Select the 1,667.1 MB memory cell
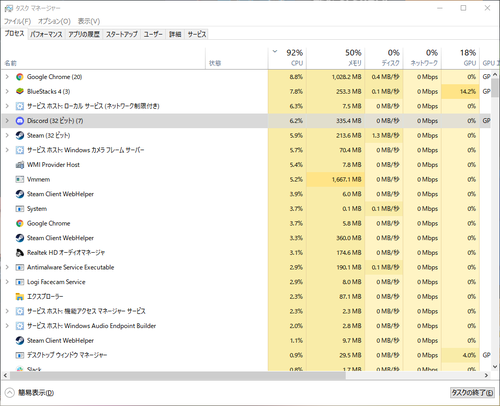This screenshot has width=500, height=406. pyautogui.click(x=336, y=180)
